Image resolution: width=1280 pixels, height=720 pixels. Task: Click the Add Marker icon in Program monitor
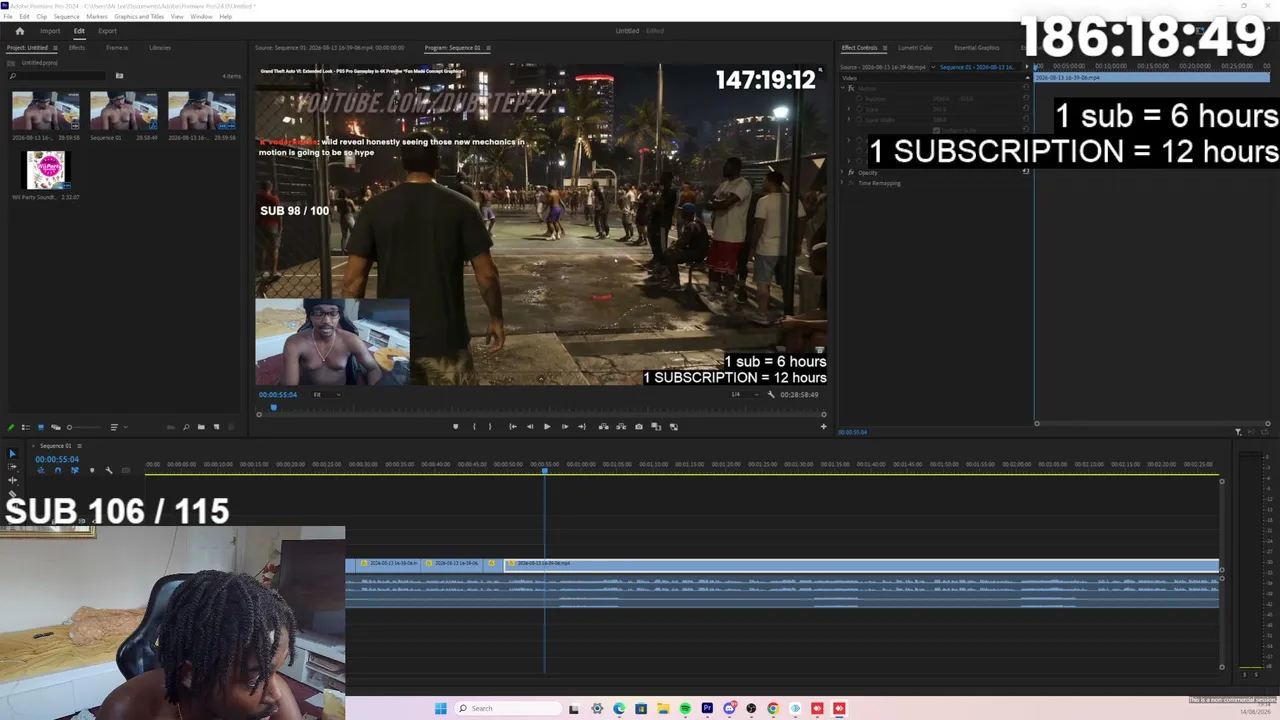(455, 427)
